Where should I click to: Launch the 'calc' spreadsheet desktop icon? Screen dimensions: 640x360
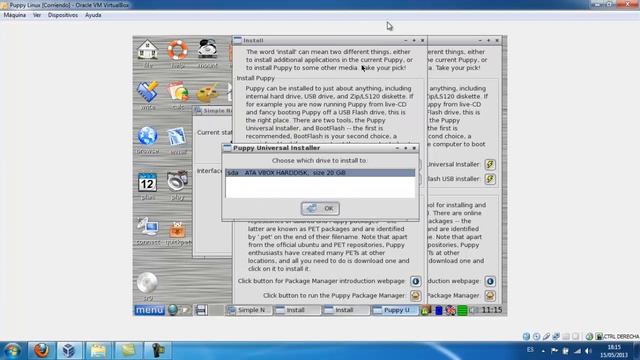(178, 92)
